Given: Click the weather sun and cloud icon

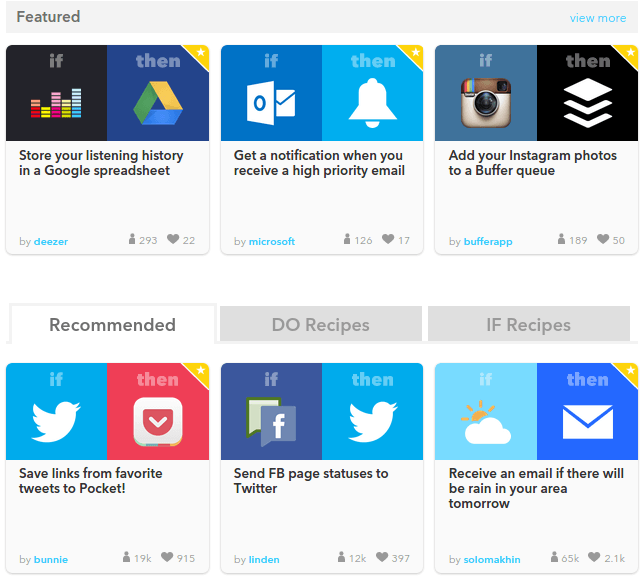Looking at the screenshot, I should click(486, 422).
